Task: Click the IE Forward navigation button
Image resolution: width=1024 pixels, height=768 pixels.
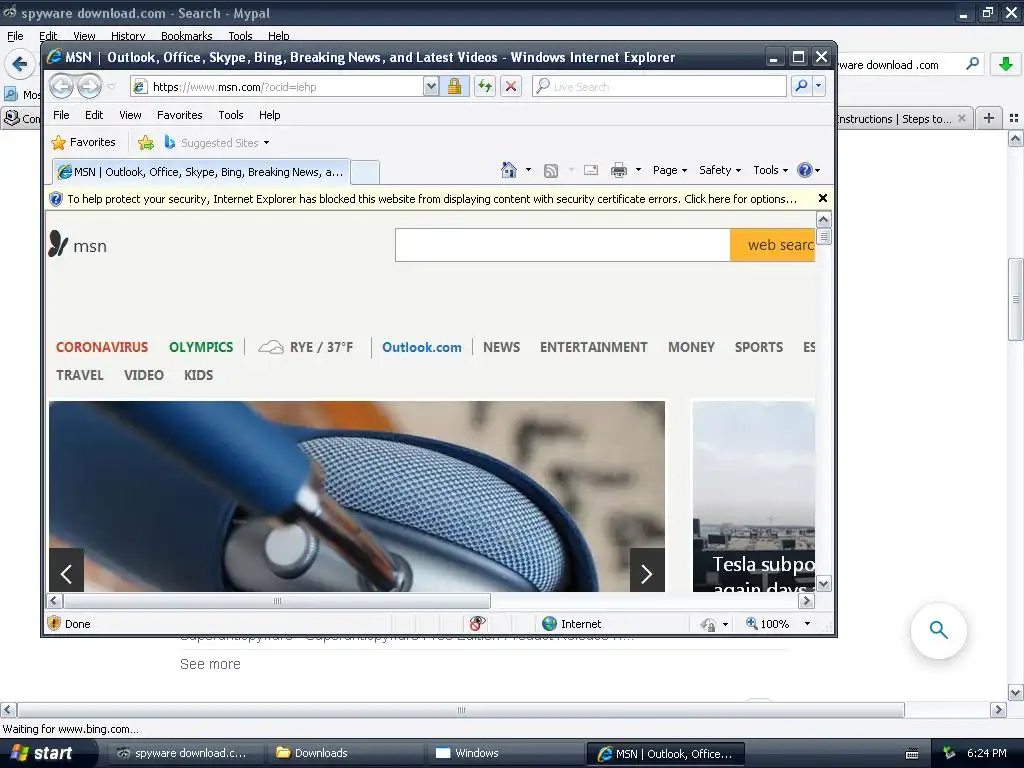Action: [89, 86]
